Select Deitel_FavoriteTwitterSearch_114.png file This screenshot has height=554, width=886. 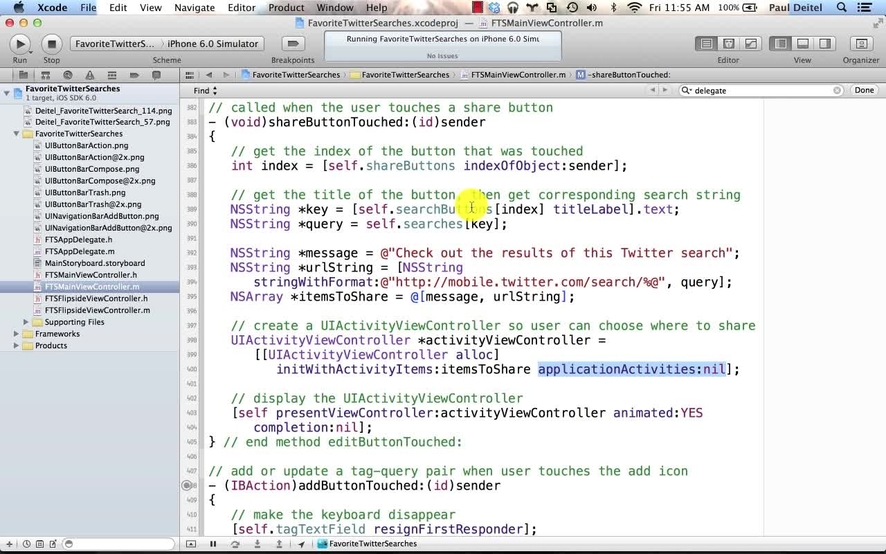pos(103,111)
